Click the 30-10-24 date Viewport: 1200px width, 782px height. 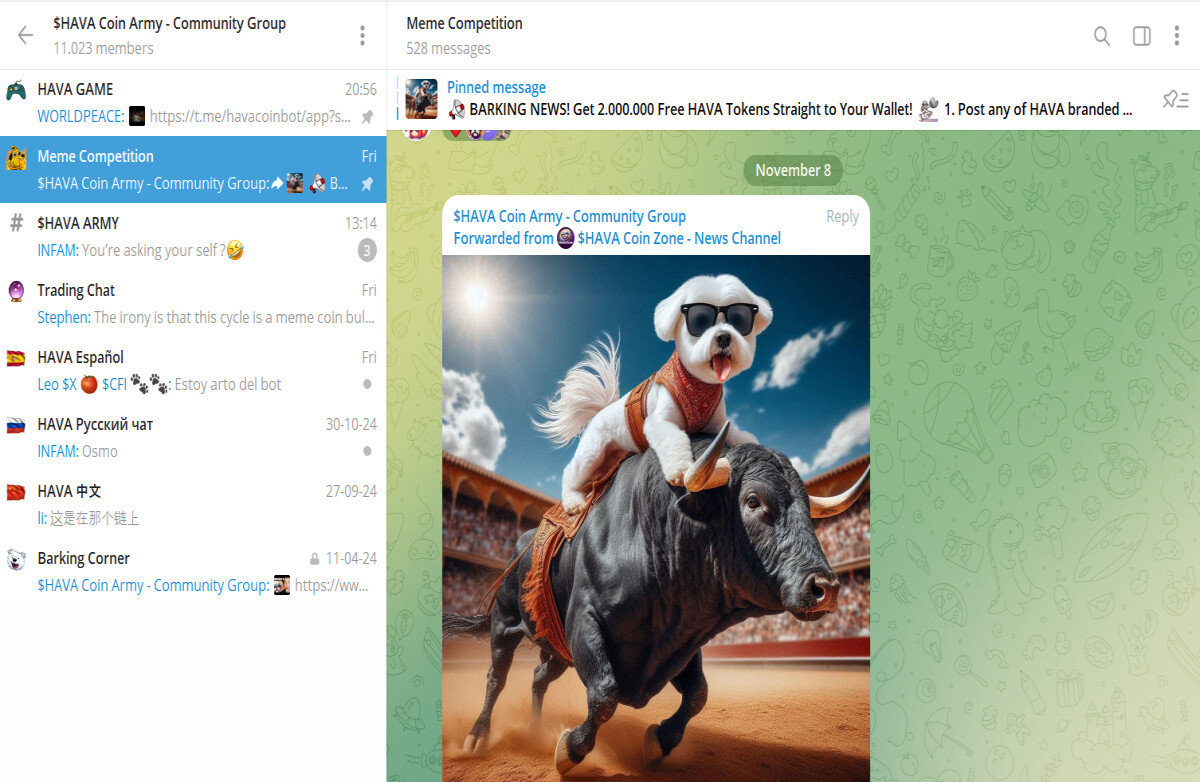click(351, 425)
